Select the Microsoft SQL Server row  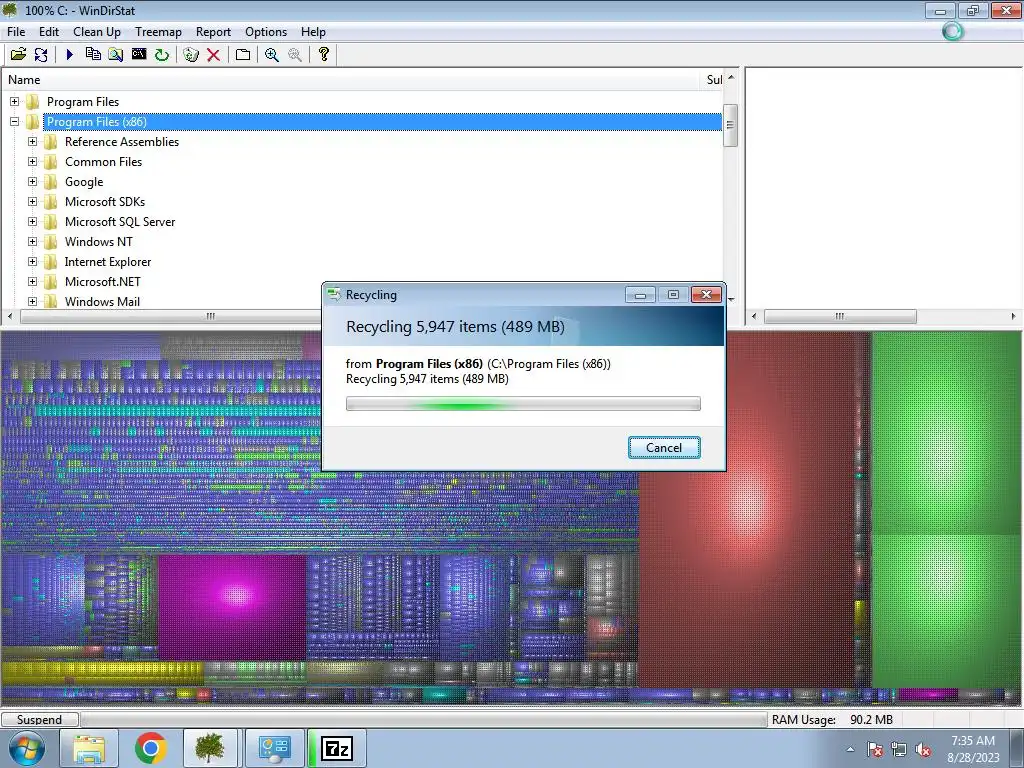coord(120,221)
